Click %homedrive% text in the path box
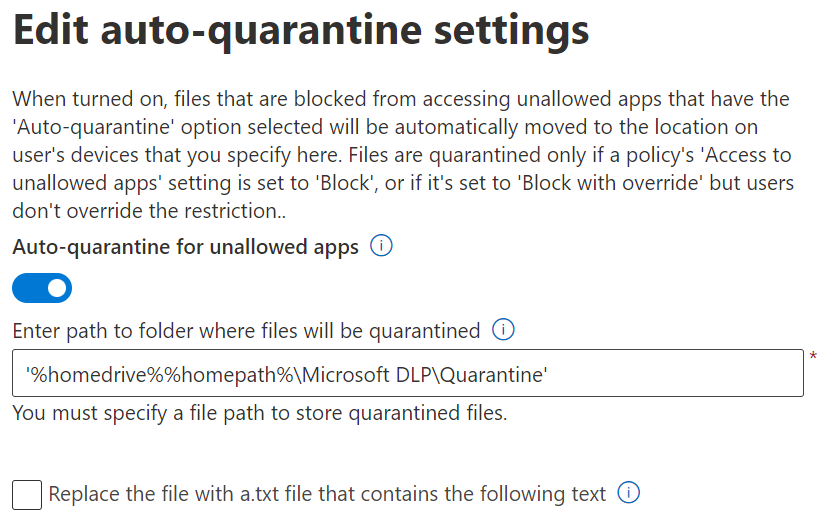This screenshot has width=824, height=516. [x=95, y=375]
